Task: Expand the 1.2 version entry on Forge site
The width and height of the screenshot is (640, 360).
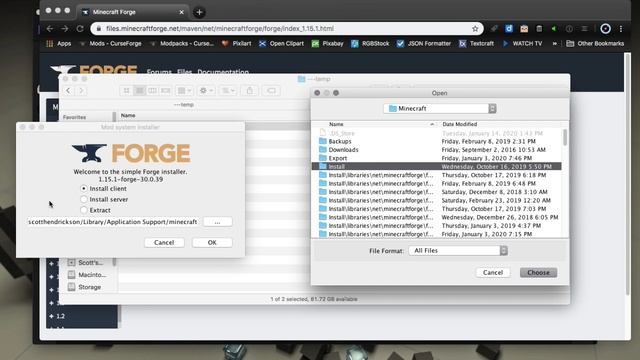Action: 58,316
